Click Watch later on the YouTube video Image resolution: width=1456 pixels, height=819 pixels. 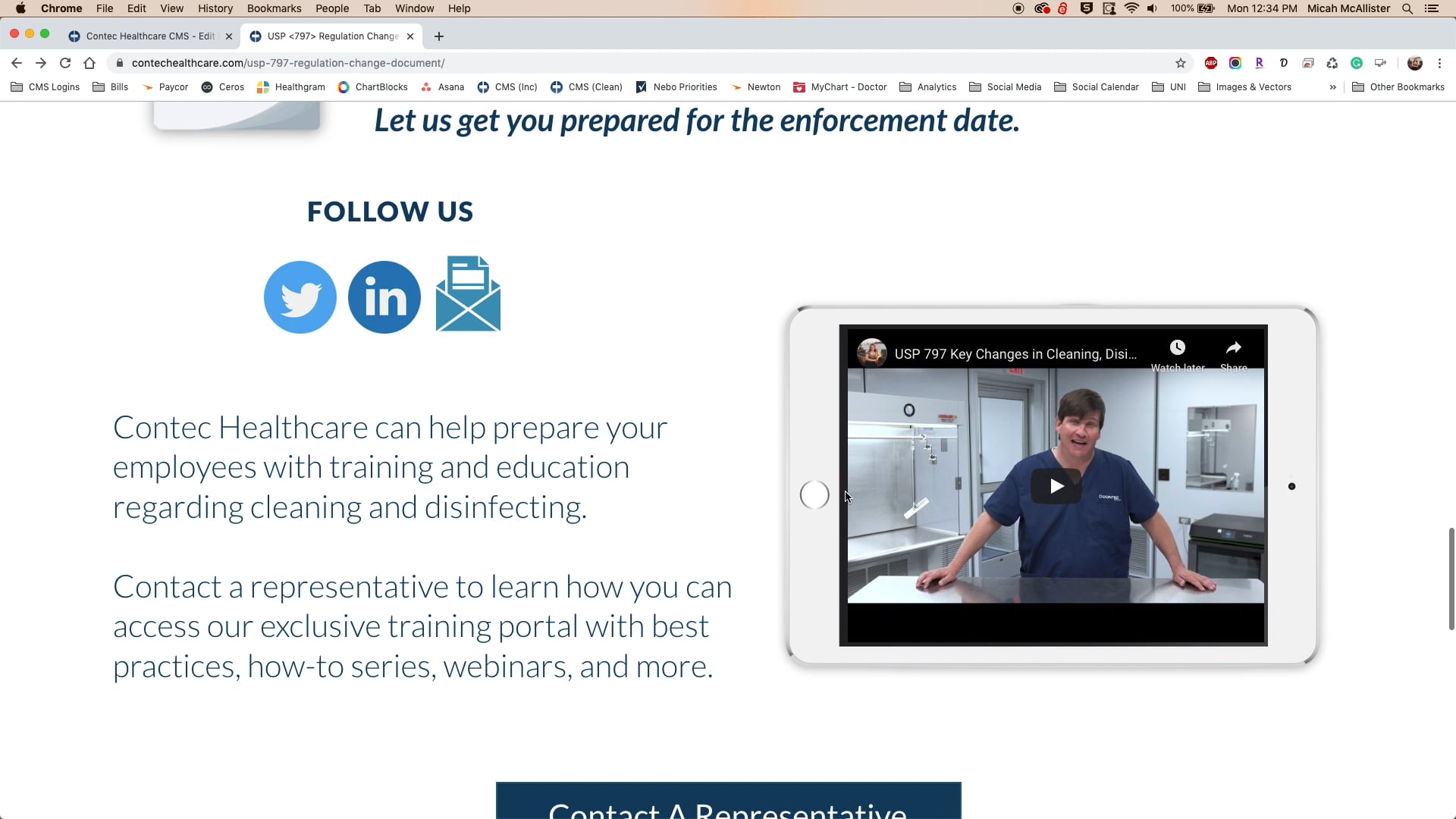[1177, 347]
